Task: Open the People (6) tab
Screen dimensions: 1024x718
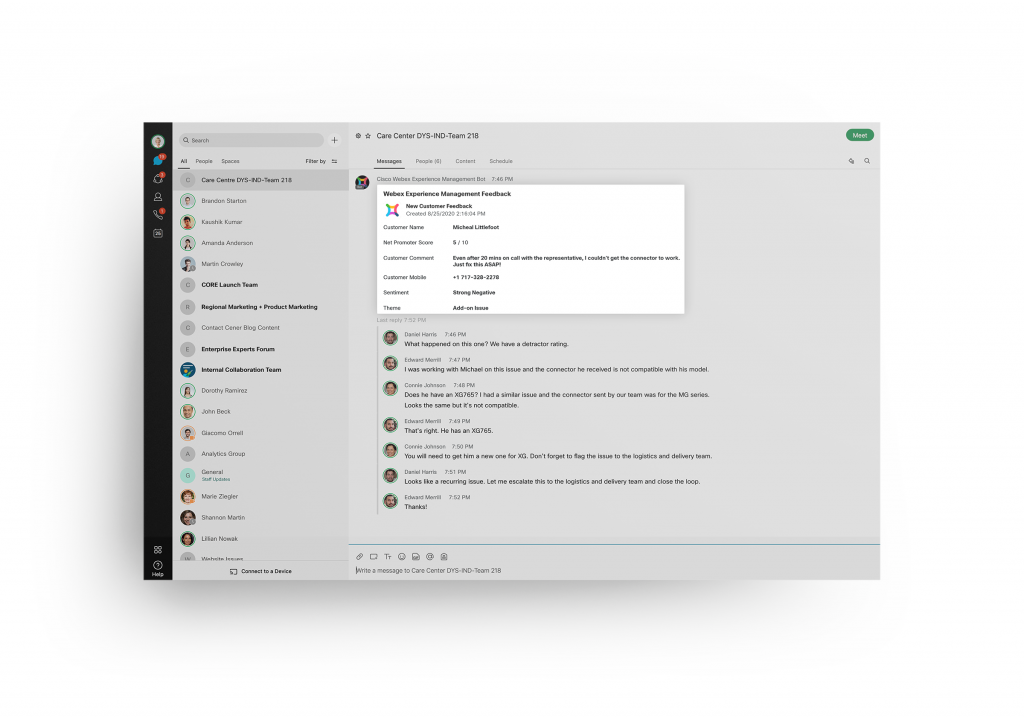Action: coord(428,161)
